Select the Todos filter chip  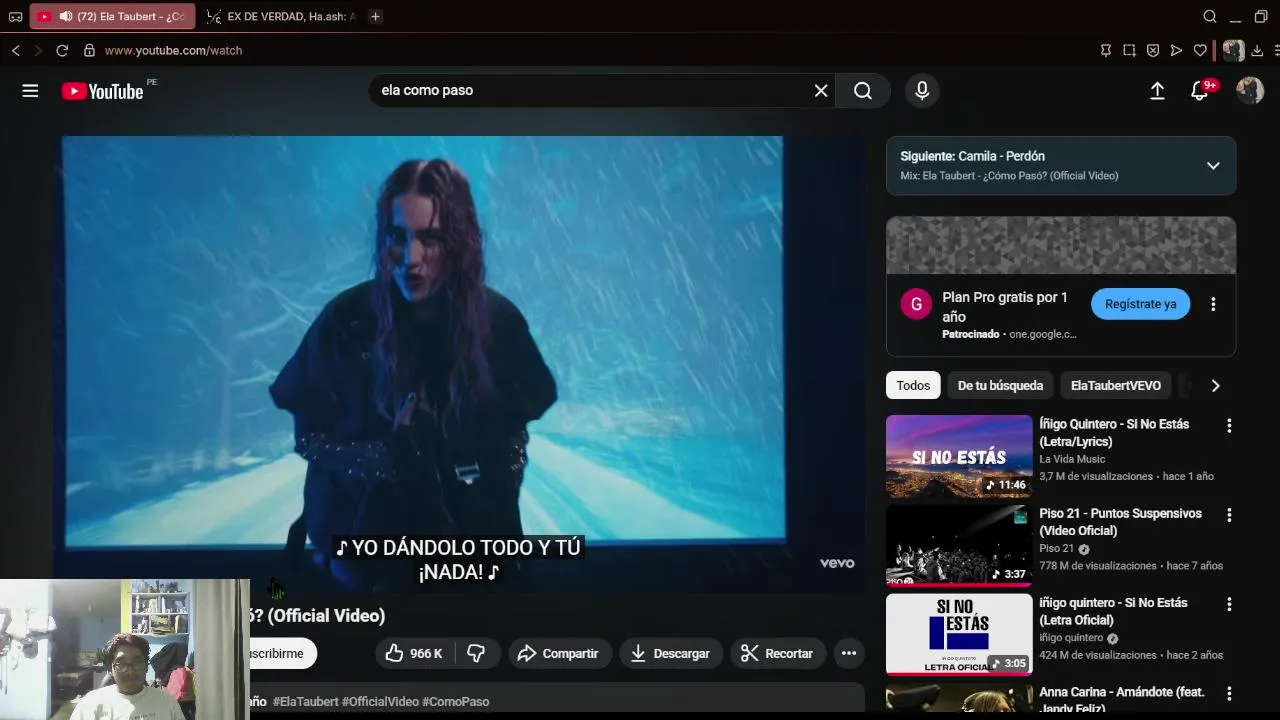[x=913, y=386]
